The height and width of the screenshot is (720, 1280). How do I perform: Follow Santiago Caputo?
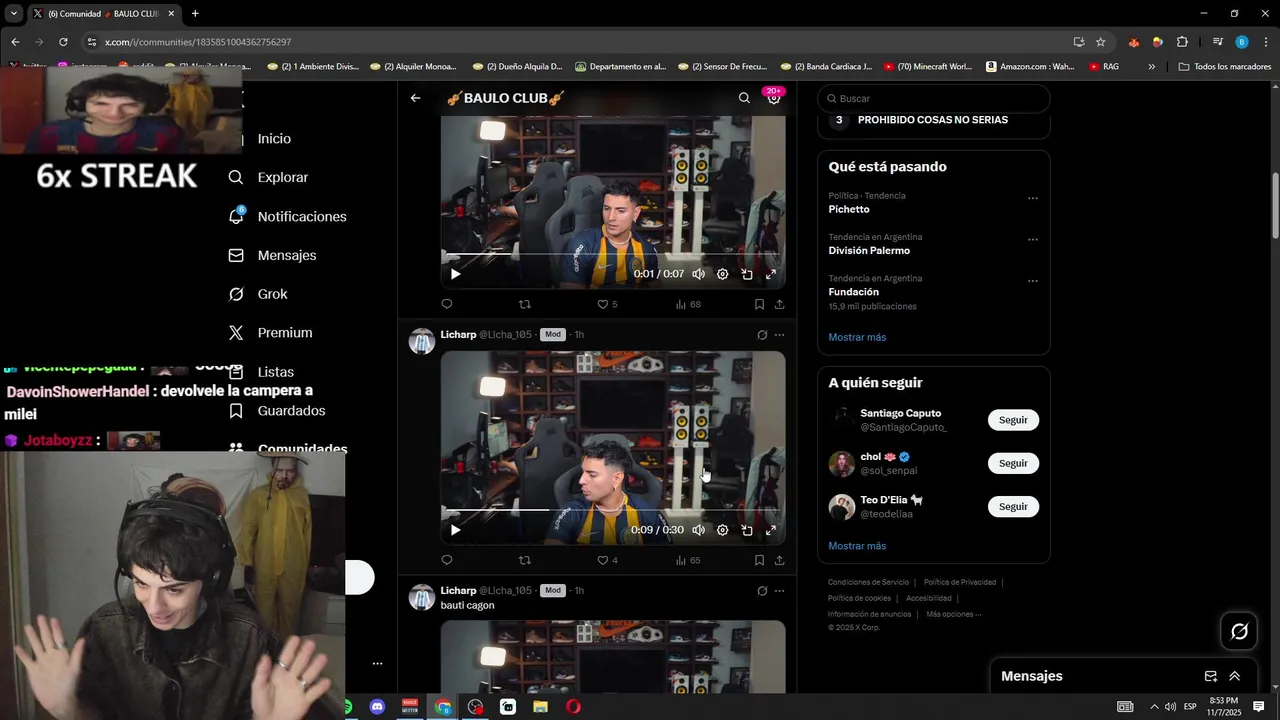click(1013, 420)
